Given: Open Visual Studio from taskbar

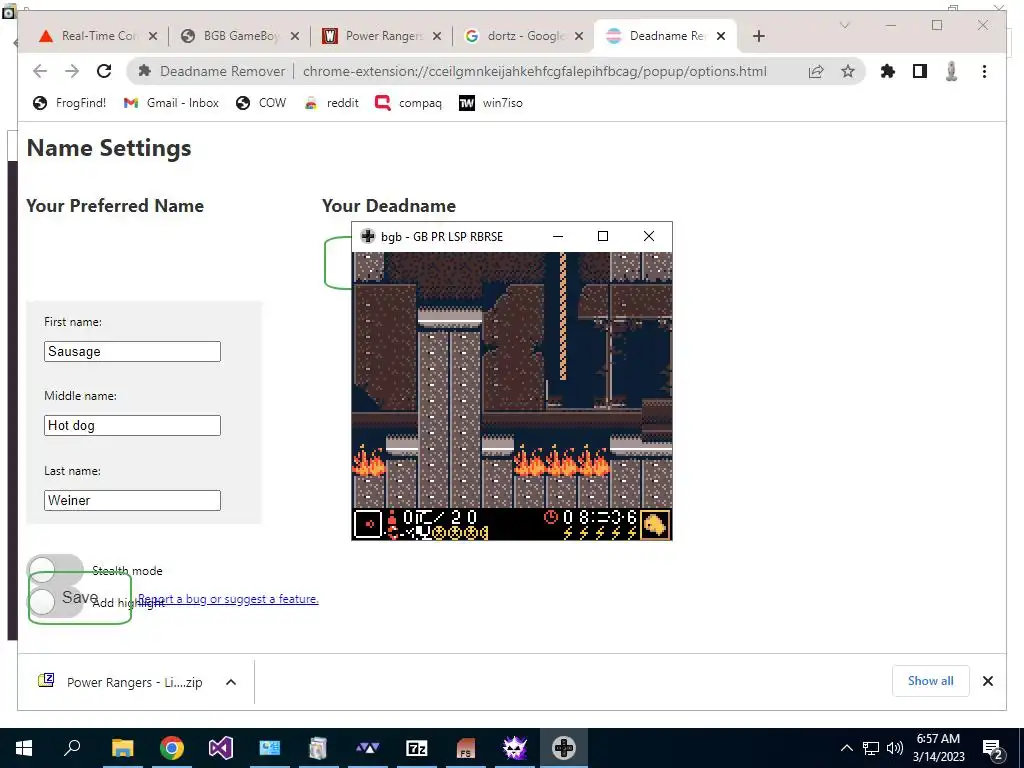Looking at the screenshot, I should point(221,748).
